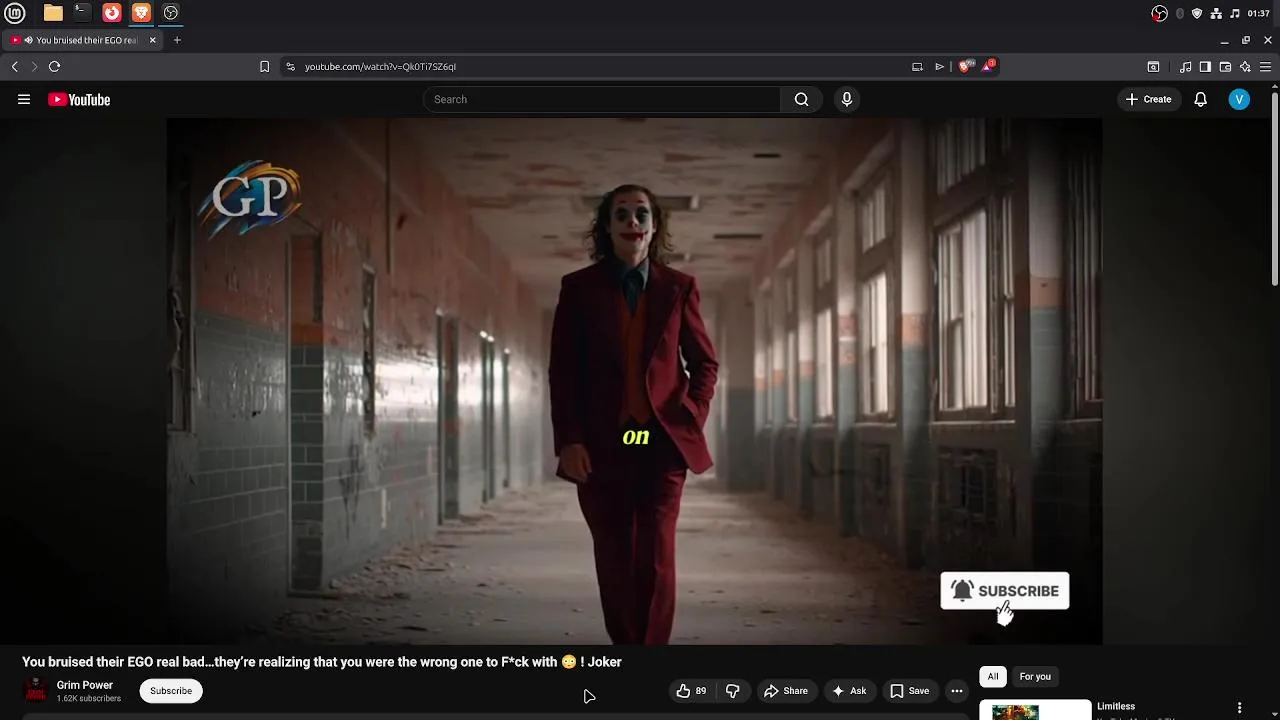1280x720 pixels.
Task: Toggle the Brave sidebar panel
Action: [1205, 66]
